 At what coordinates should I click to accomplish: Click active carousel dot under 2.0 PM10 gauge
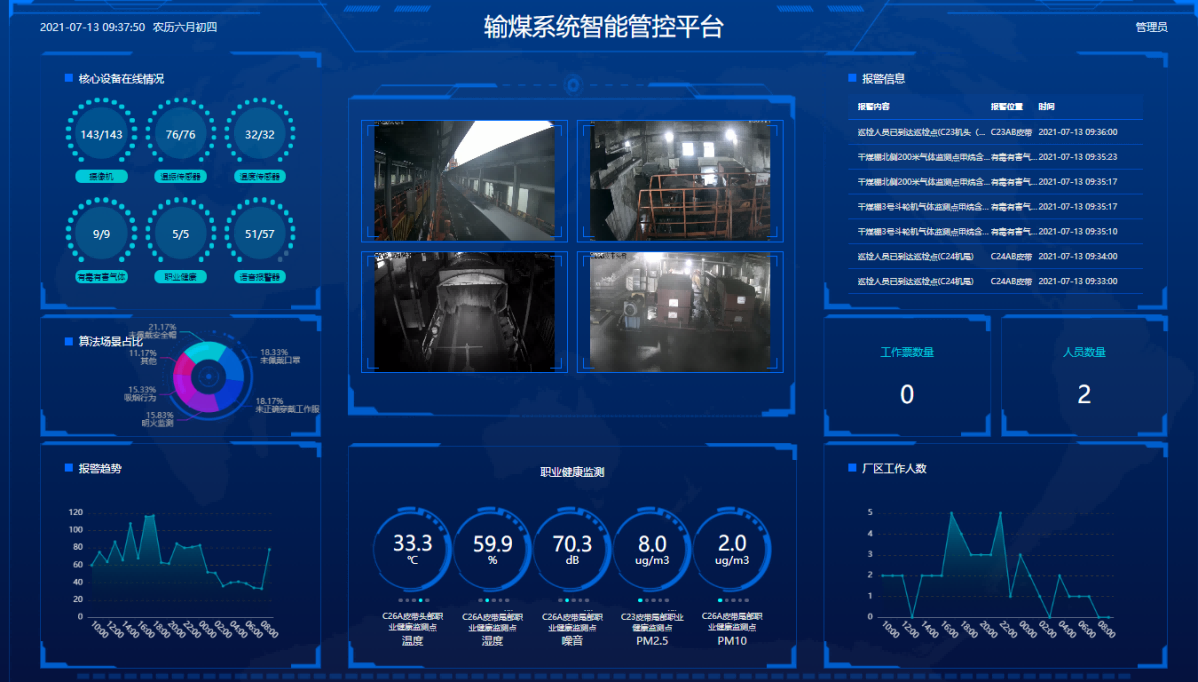[x=720, y=600]
